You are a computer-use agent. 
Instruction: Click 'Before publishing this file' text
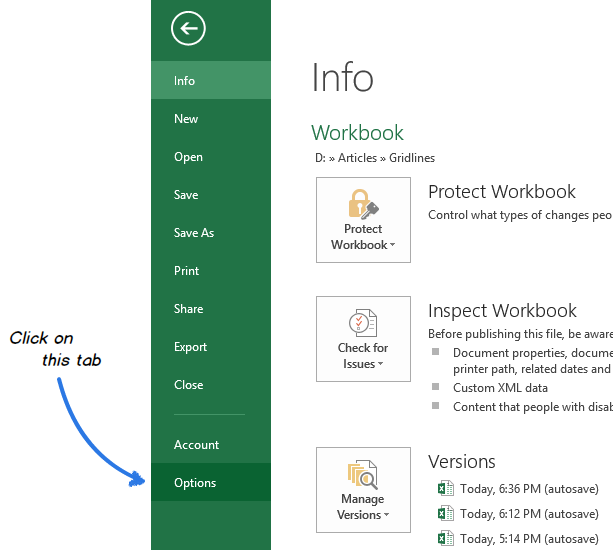click(x=520, y=334)
